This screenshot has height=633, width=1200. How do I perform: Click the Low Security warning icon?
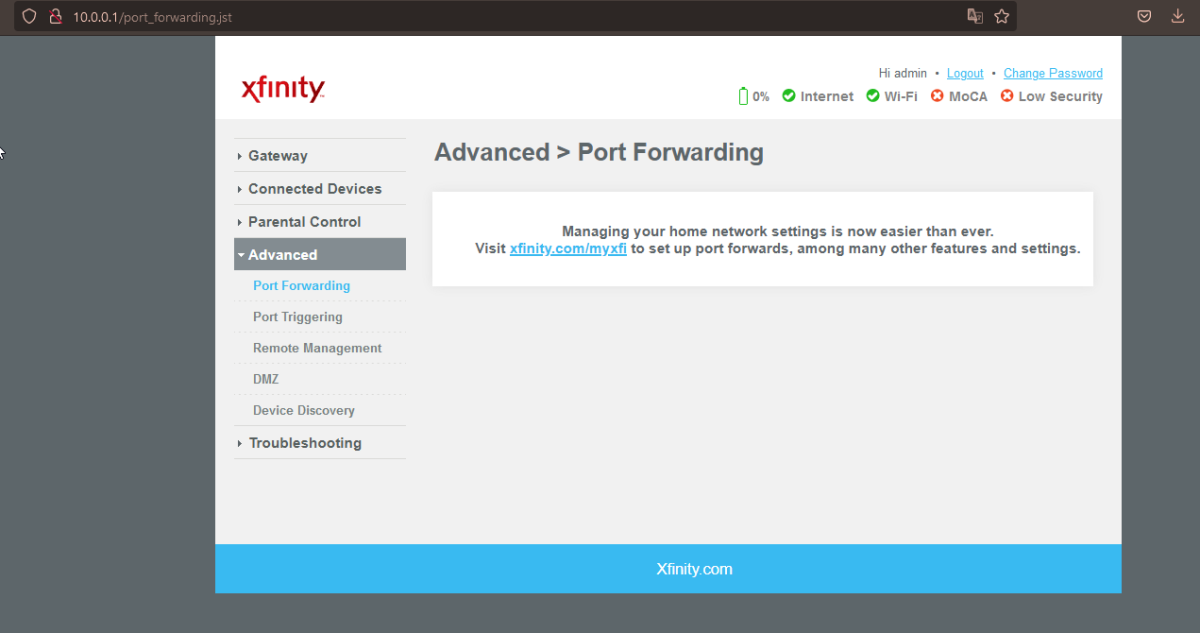(x=1007, y=96)
